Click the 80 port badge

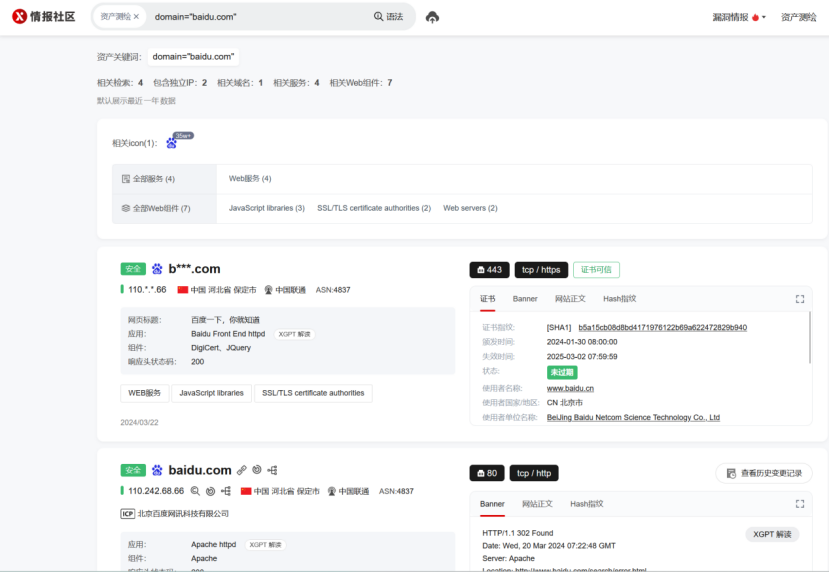[x=487, y=473]
